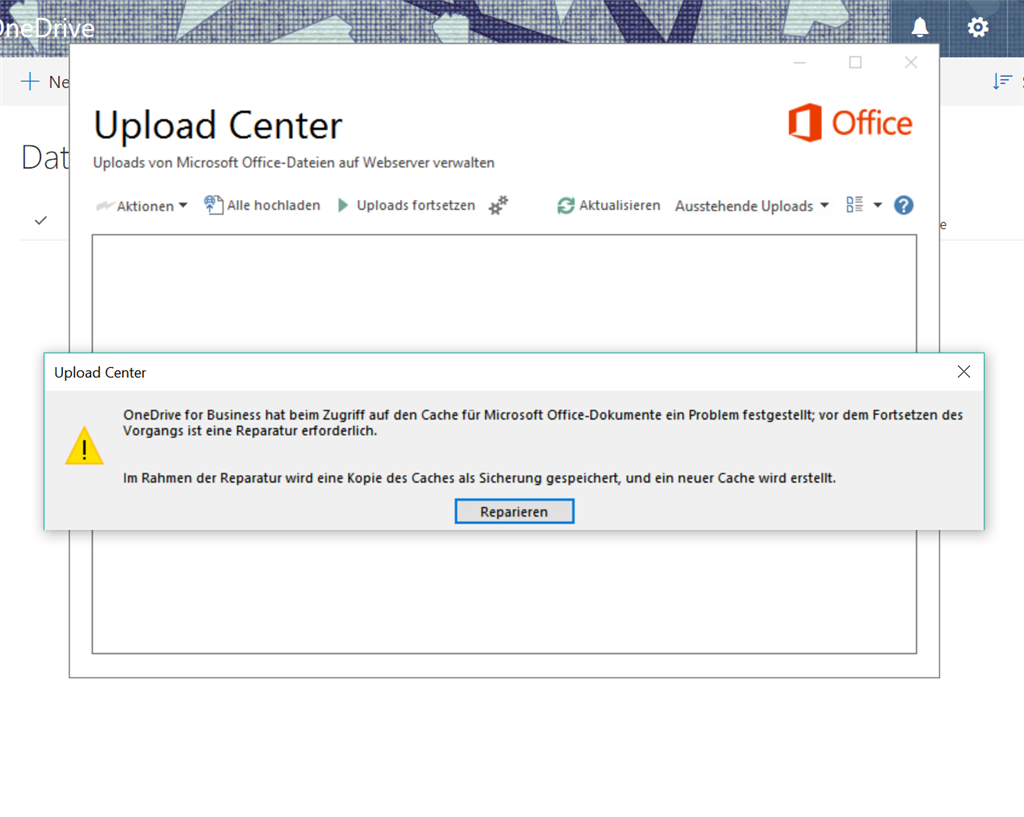
Task: Open Upload Center settings gear icon
Action: tap(498, 205)
